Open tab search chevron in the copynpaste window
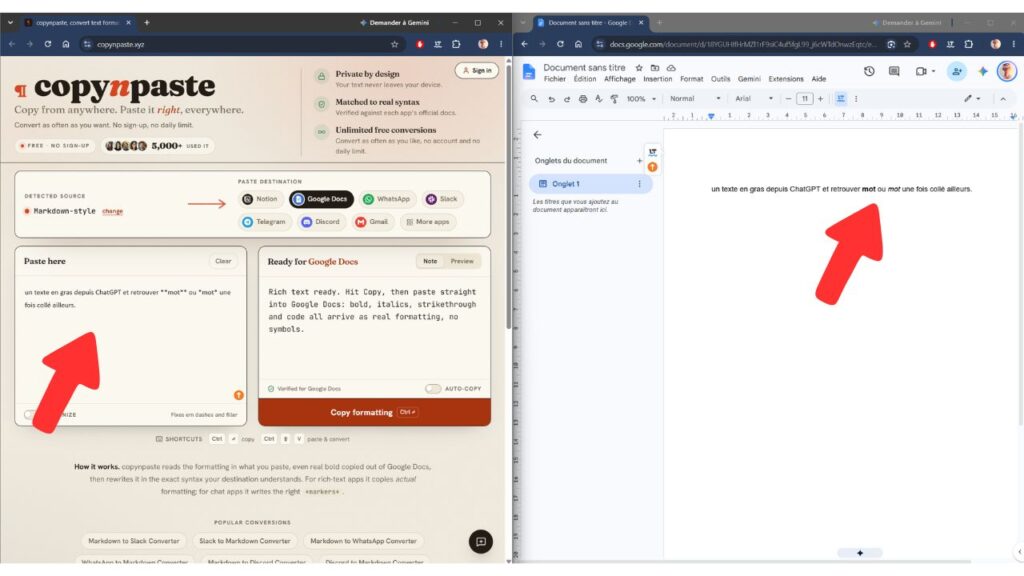This screenshot has height=576, width=1024. (x=10, y=22)
